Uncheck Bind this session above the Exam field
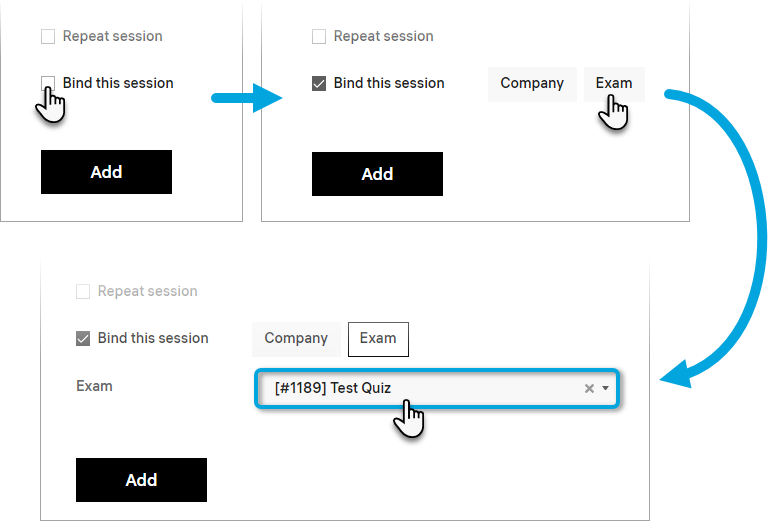The height and width of the screenshot is (521, 769). tap(83, 338)
